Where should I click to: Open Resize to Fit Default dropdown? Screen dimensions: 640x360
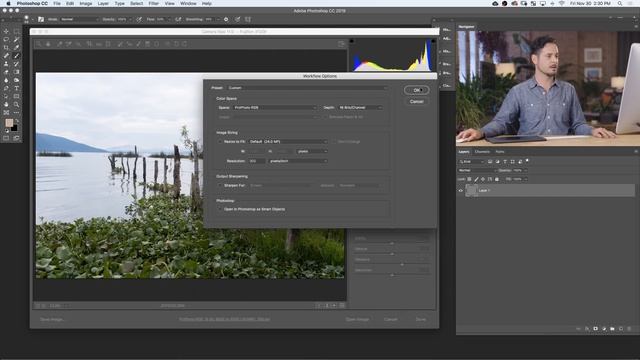click(x=288, y=142)
